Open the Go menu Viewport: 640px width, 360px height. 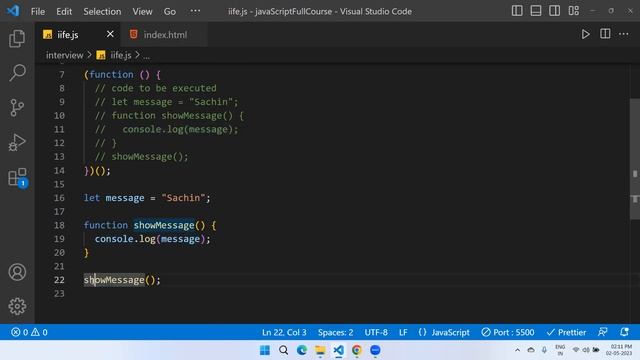coord(170,11)
